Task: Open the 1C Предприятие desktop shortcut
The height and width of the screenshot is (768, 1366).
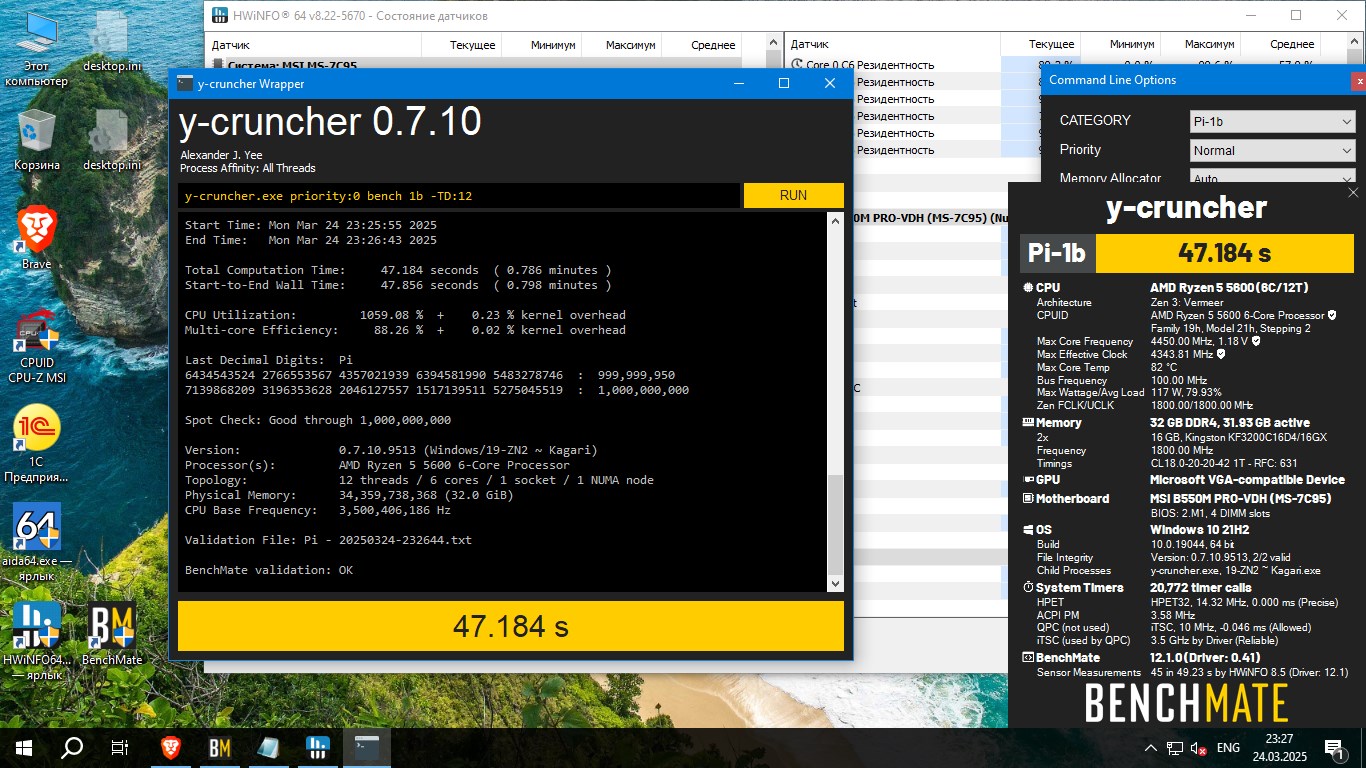Action: [x=37, y=445]
